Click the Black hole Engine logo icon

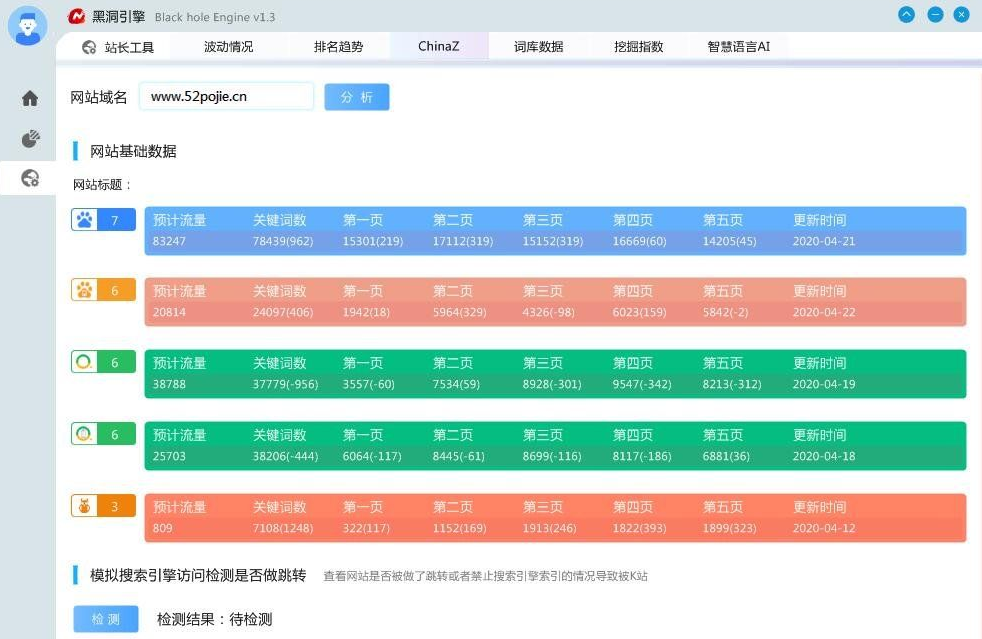click(78, 16)
